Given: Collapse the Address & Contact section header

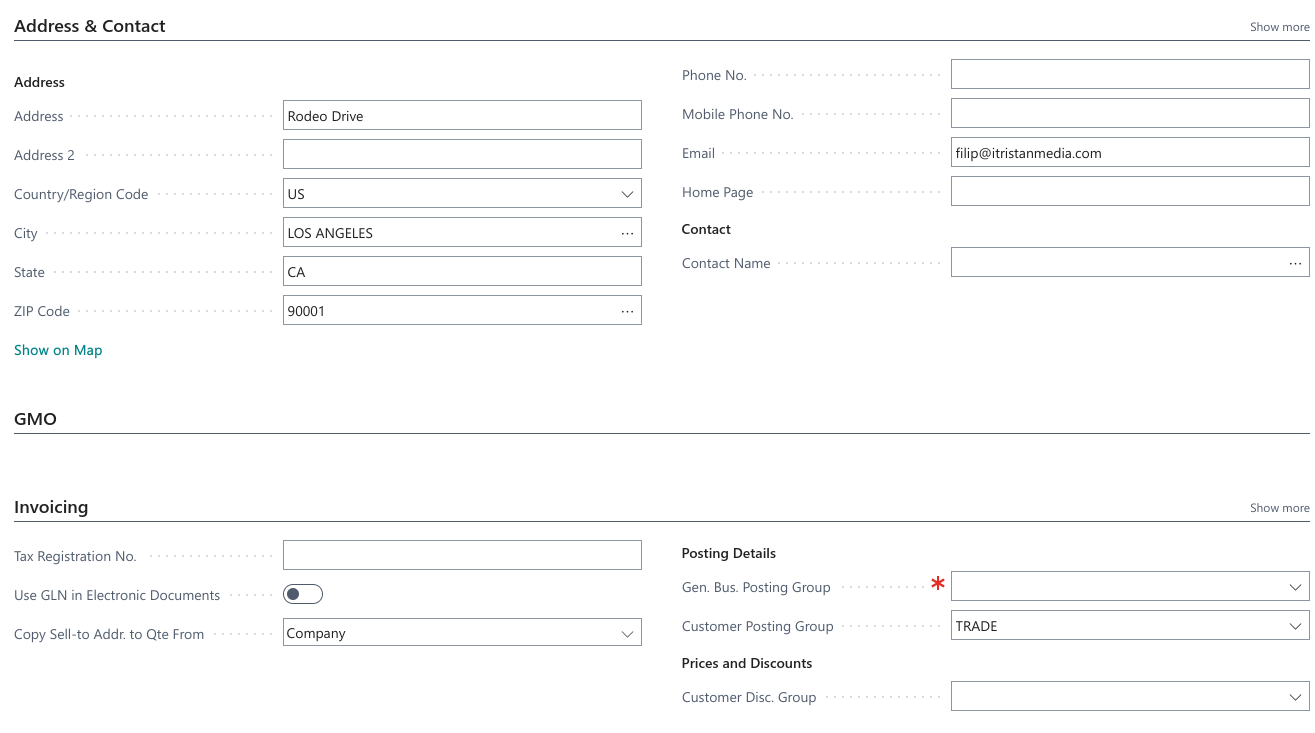Looking at the screenshot, I should point(90,26).
